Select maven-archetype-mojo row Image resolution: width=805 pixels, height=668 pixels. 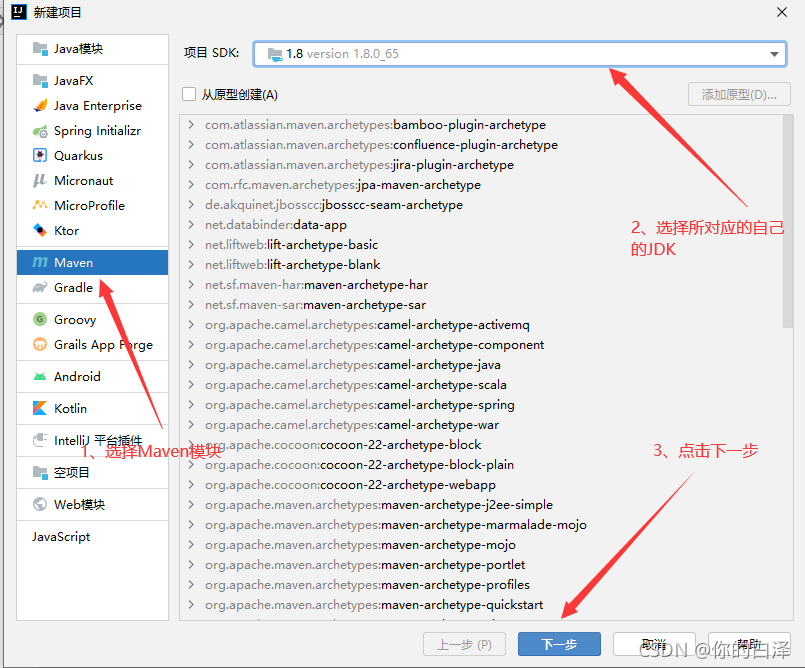pyautogui.click(x=481, y=545)
